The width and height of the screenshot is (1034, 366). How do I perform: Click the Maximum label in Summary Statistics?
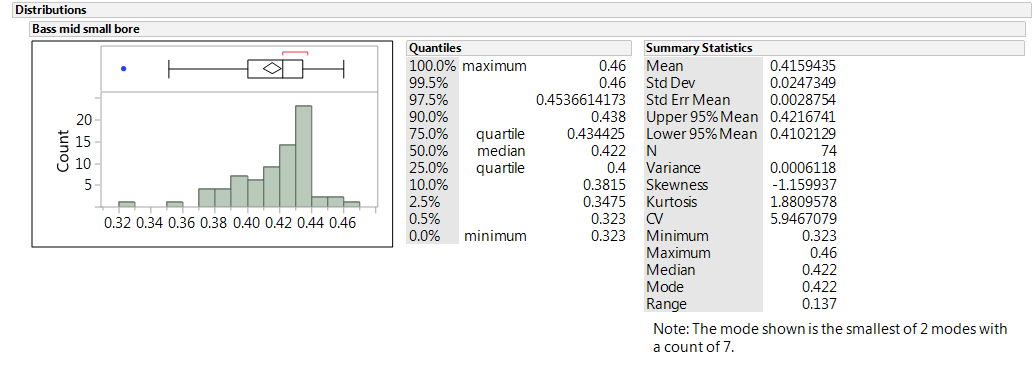click(x=679, y=253)
